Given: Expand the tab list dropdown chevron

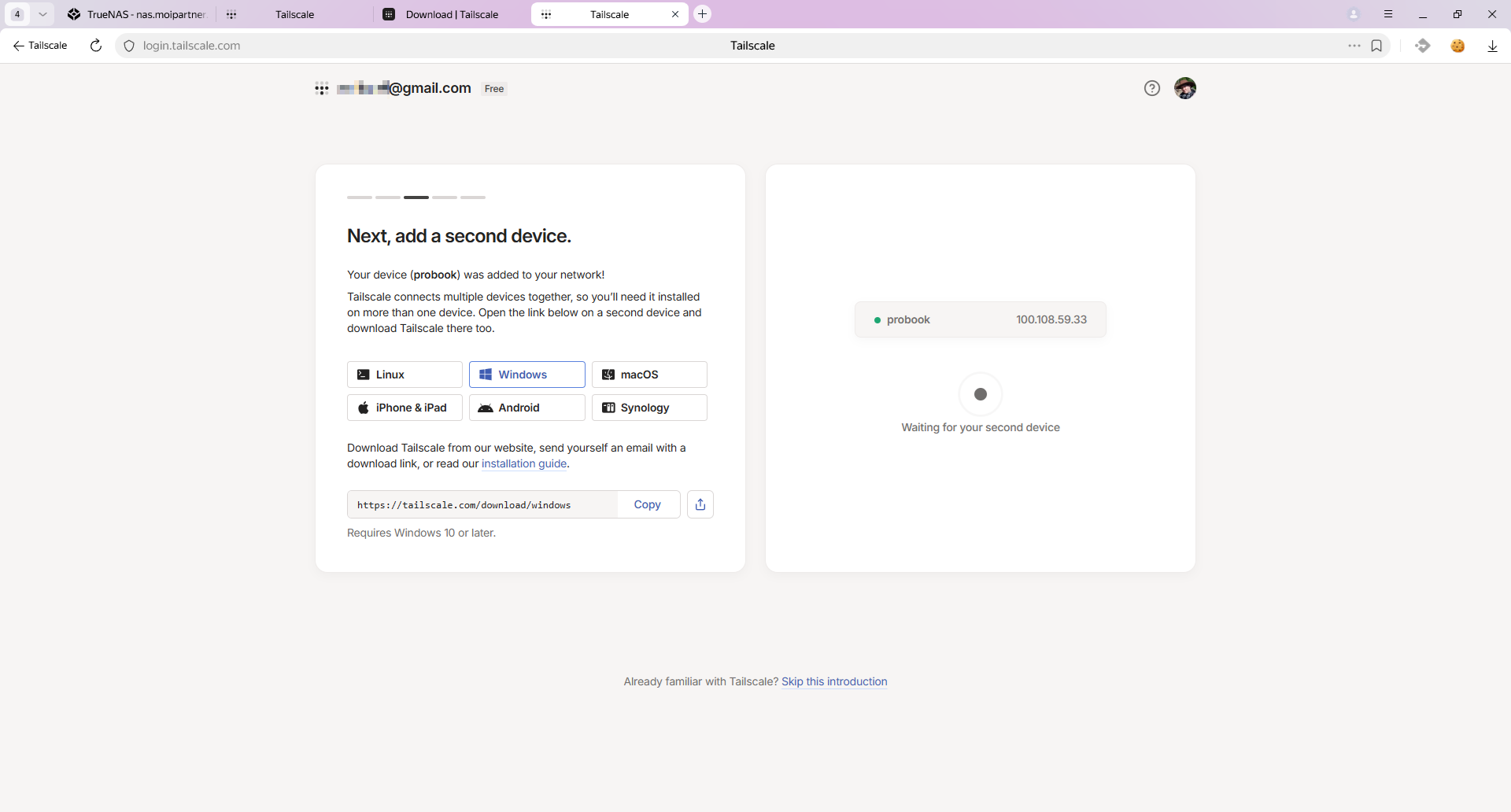Looking at the screenshot, I should click(42, 14).
